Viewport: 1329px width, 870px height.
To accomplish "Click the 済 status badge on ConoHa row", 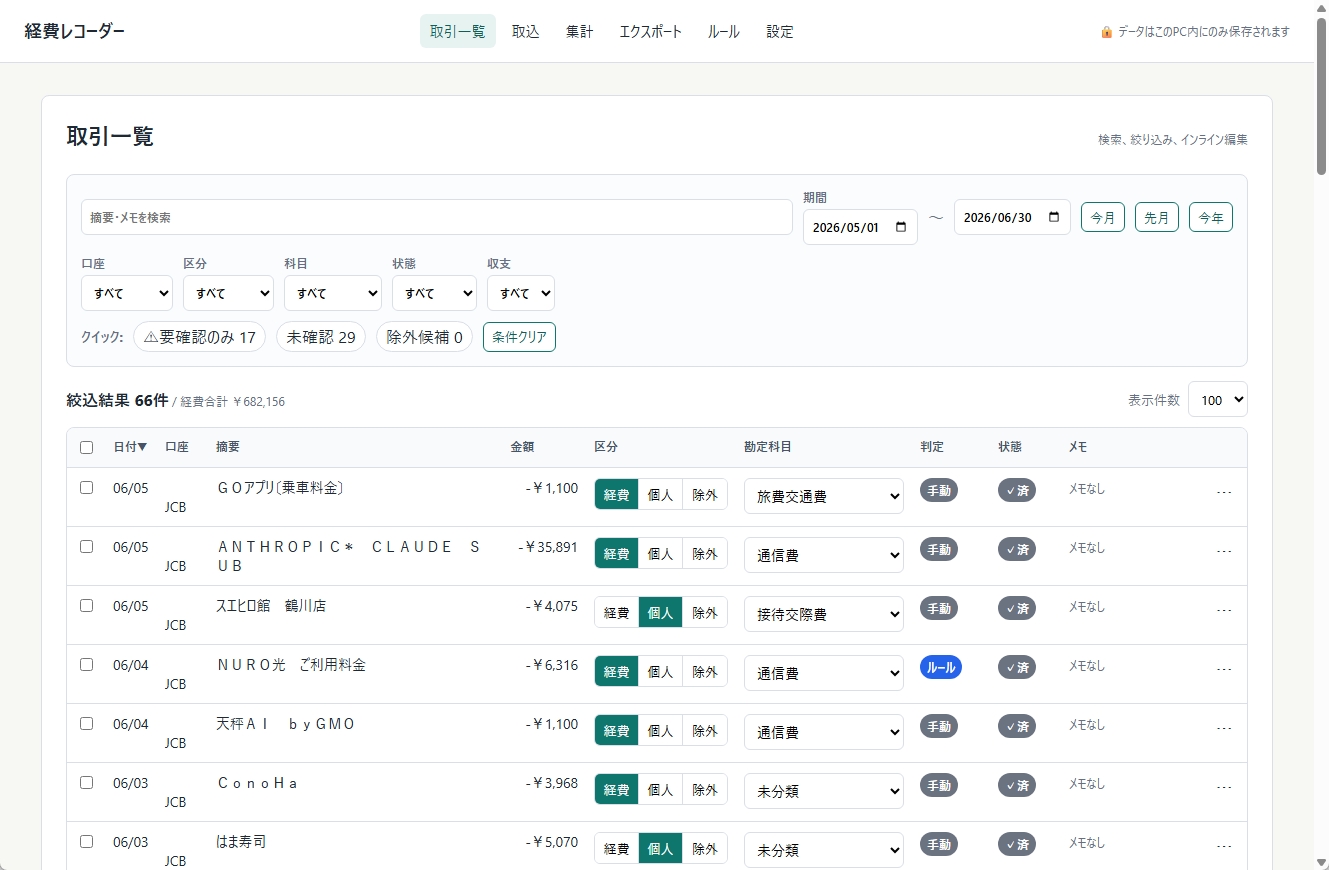I will click(x=1016, y=785).
